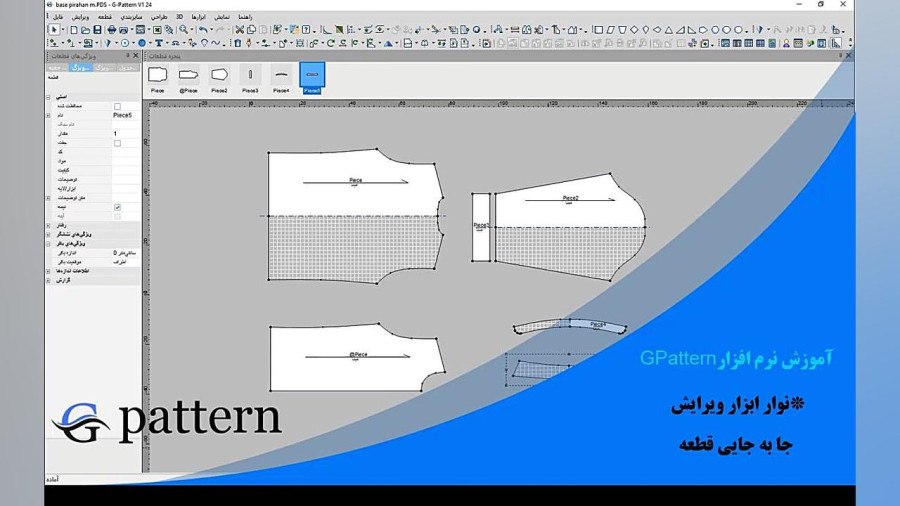900x506 pixels.
Task: Open the طراحی menu
Action: (159, 17)
